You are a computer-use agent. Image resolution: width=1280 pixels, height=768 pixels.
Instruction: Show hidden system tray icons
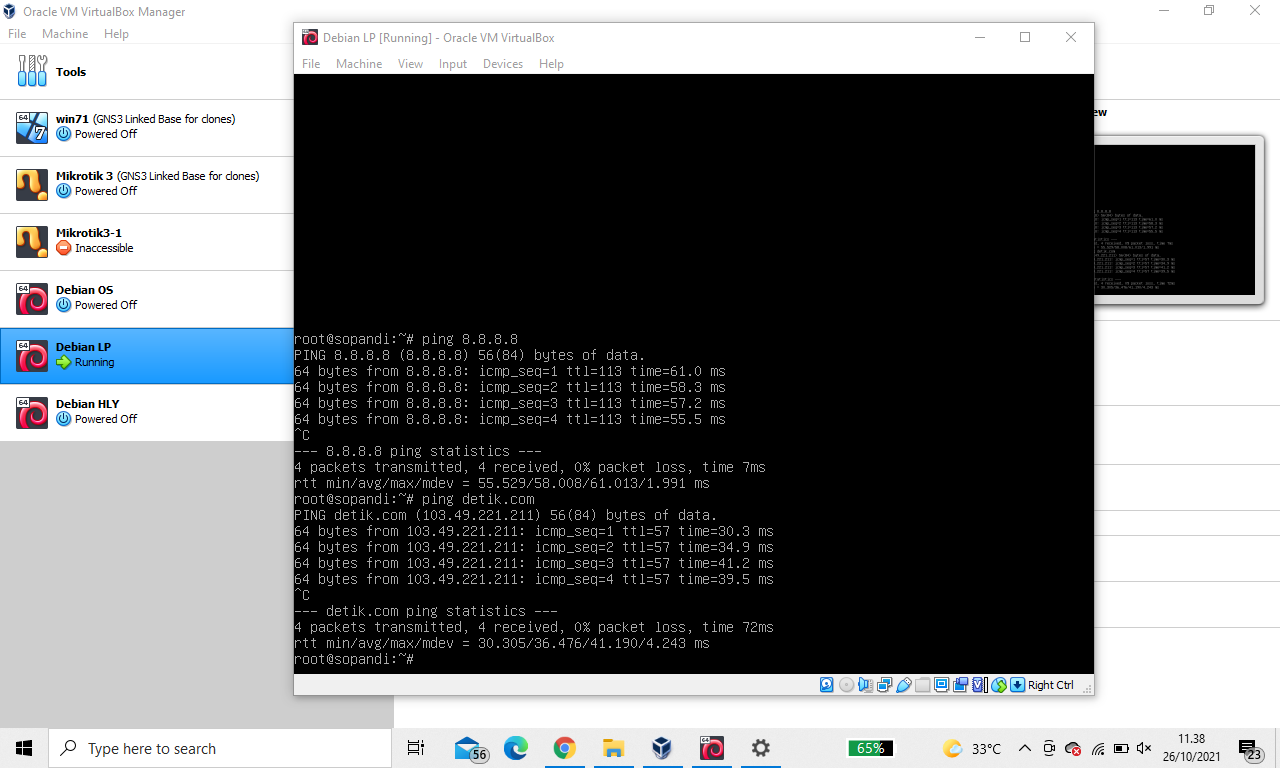[x=1025, y=748]
